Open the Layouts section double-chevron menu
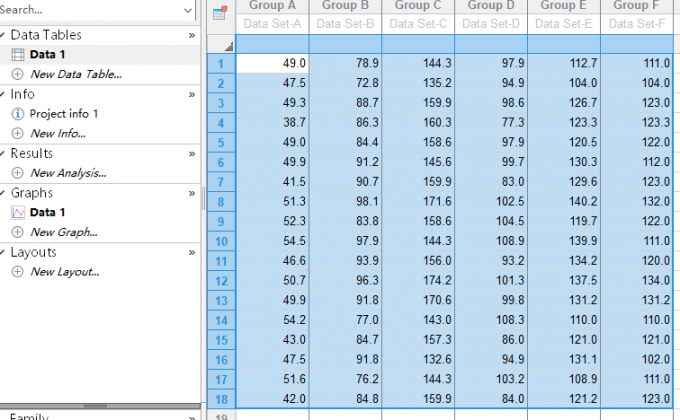The width and height of the screenshot is (680, 420). [192, 253]
